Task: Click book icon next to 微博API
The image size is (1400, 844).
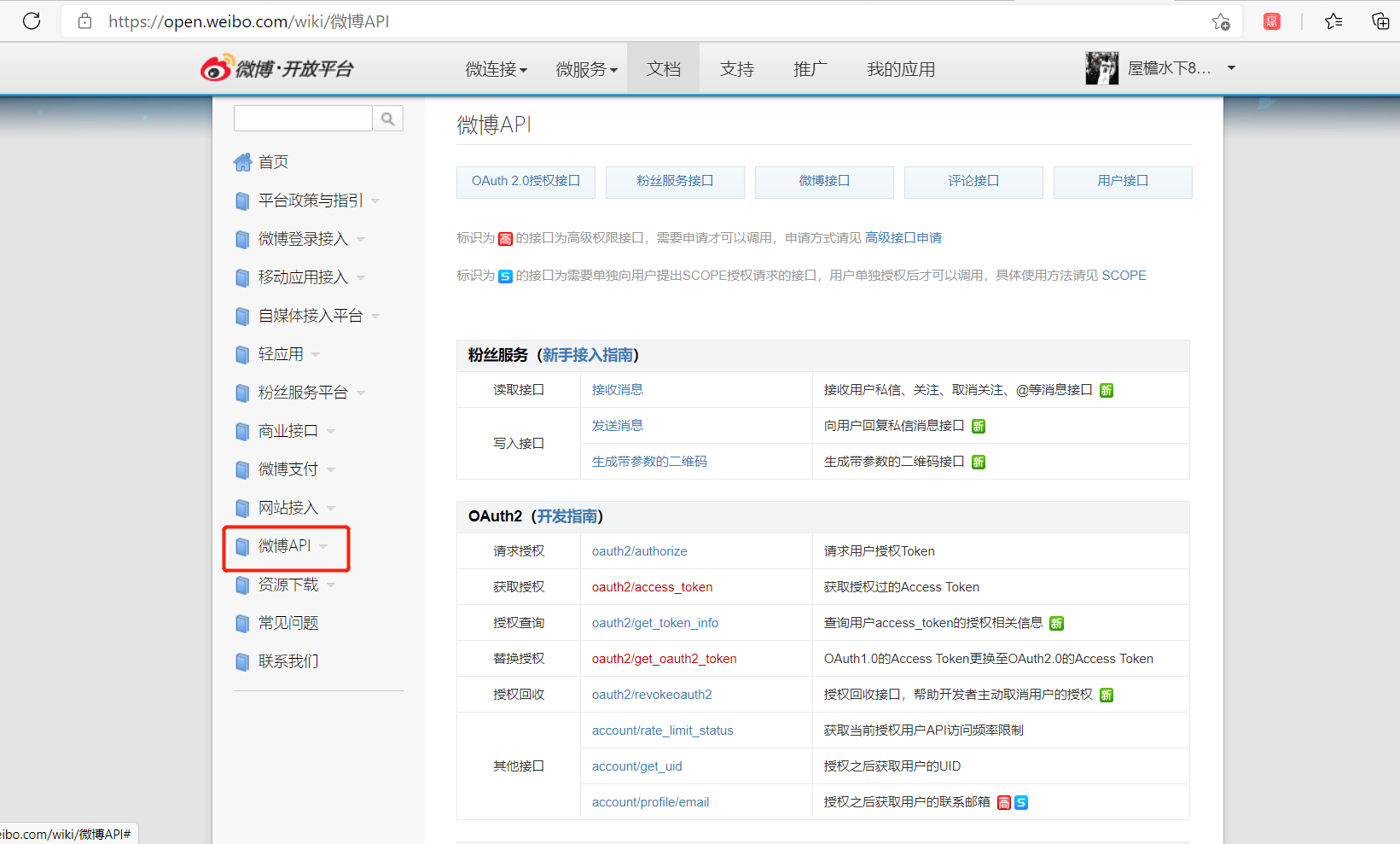Action: pyautogui.click(x=242, y=546)
